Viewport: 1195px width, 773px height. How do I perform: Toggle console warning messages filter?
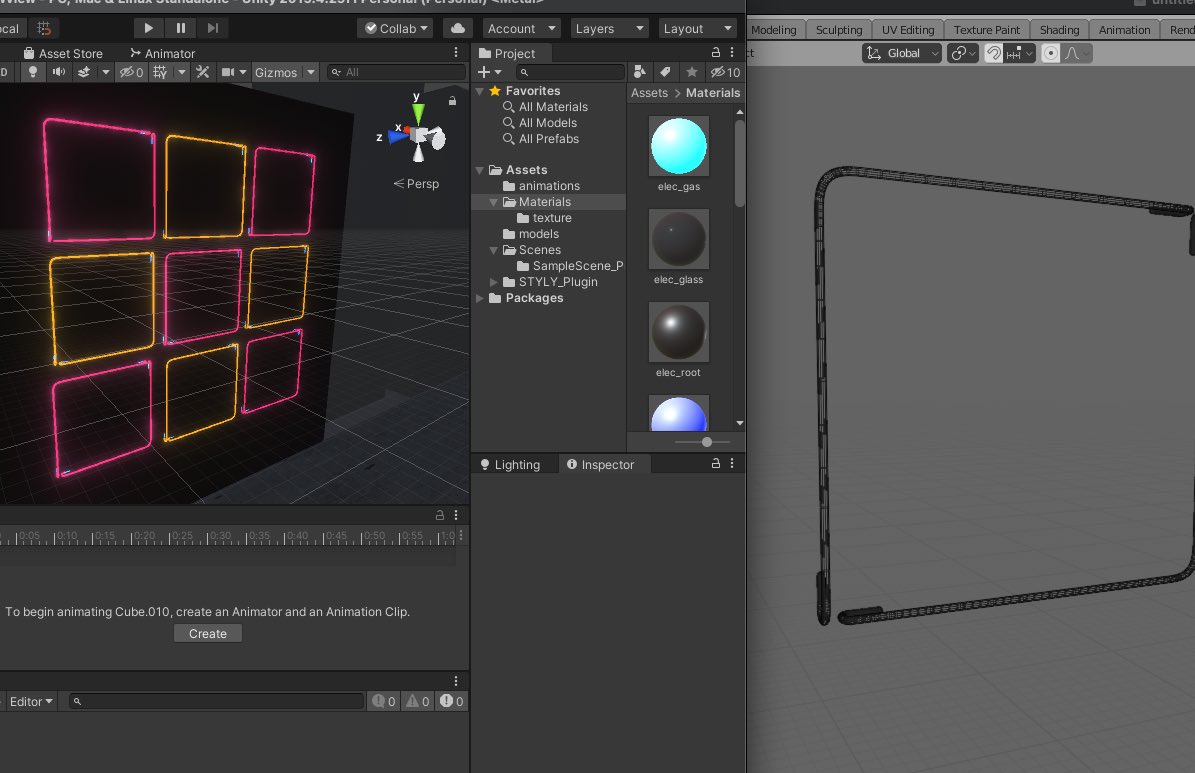point(418,701)
